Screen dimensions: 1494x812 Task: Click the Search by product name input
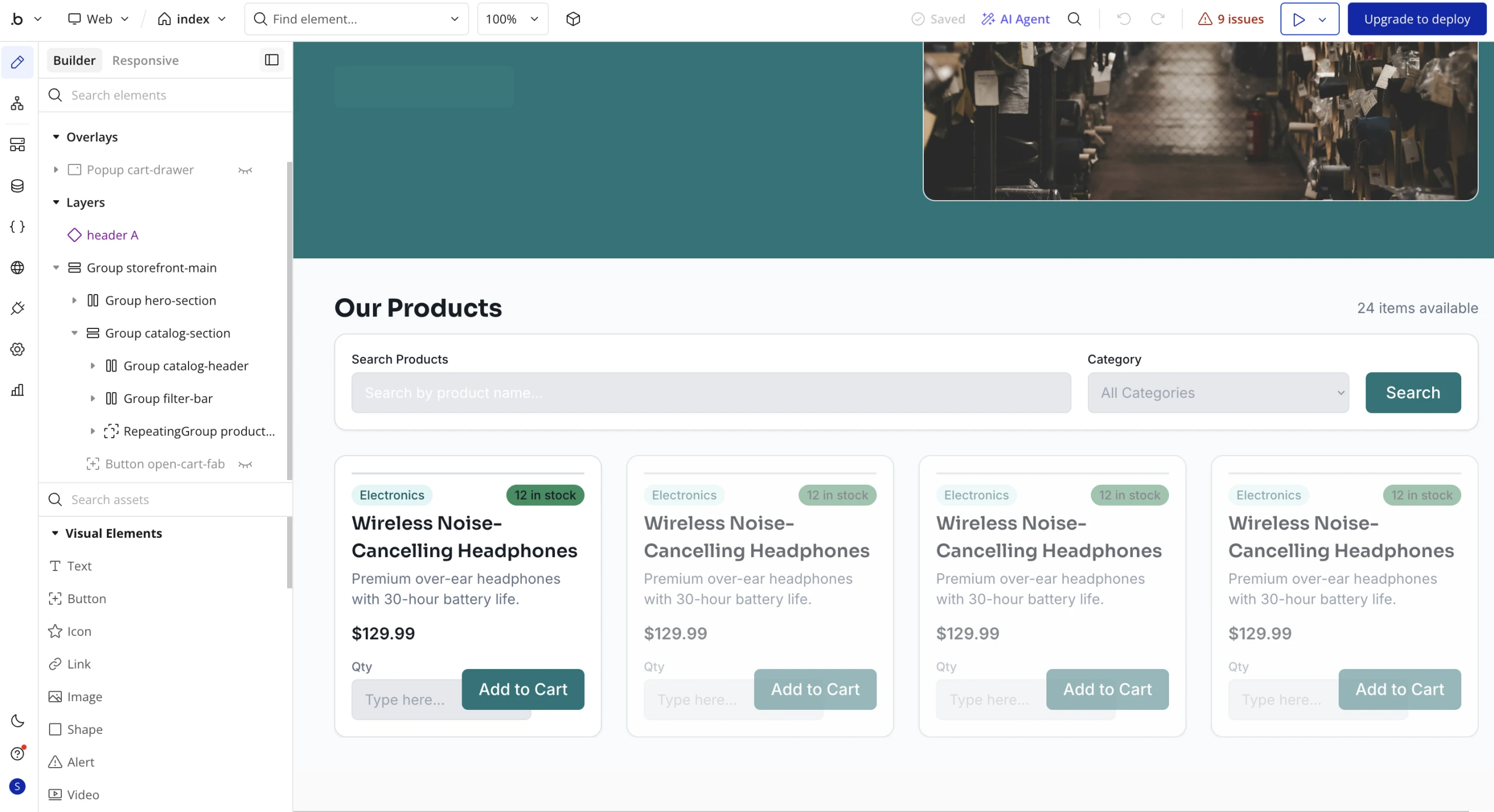coord(711,393)
